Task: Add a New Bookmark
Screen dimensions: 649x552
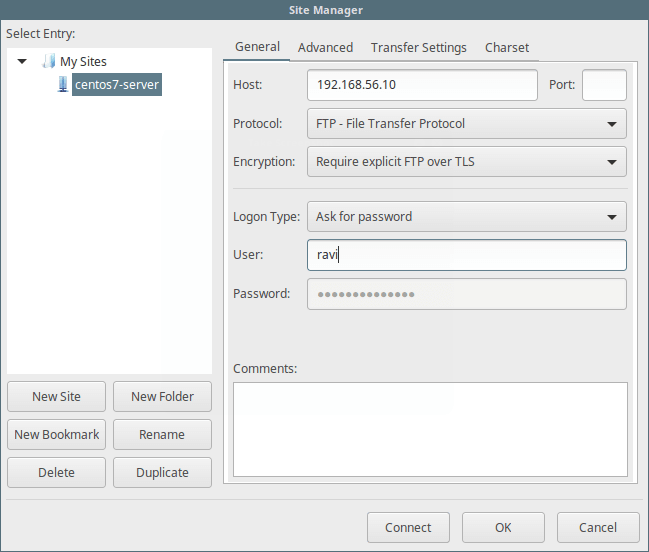Action: (x=56, y=434)
